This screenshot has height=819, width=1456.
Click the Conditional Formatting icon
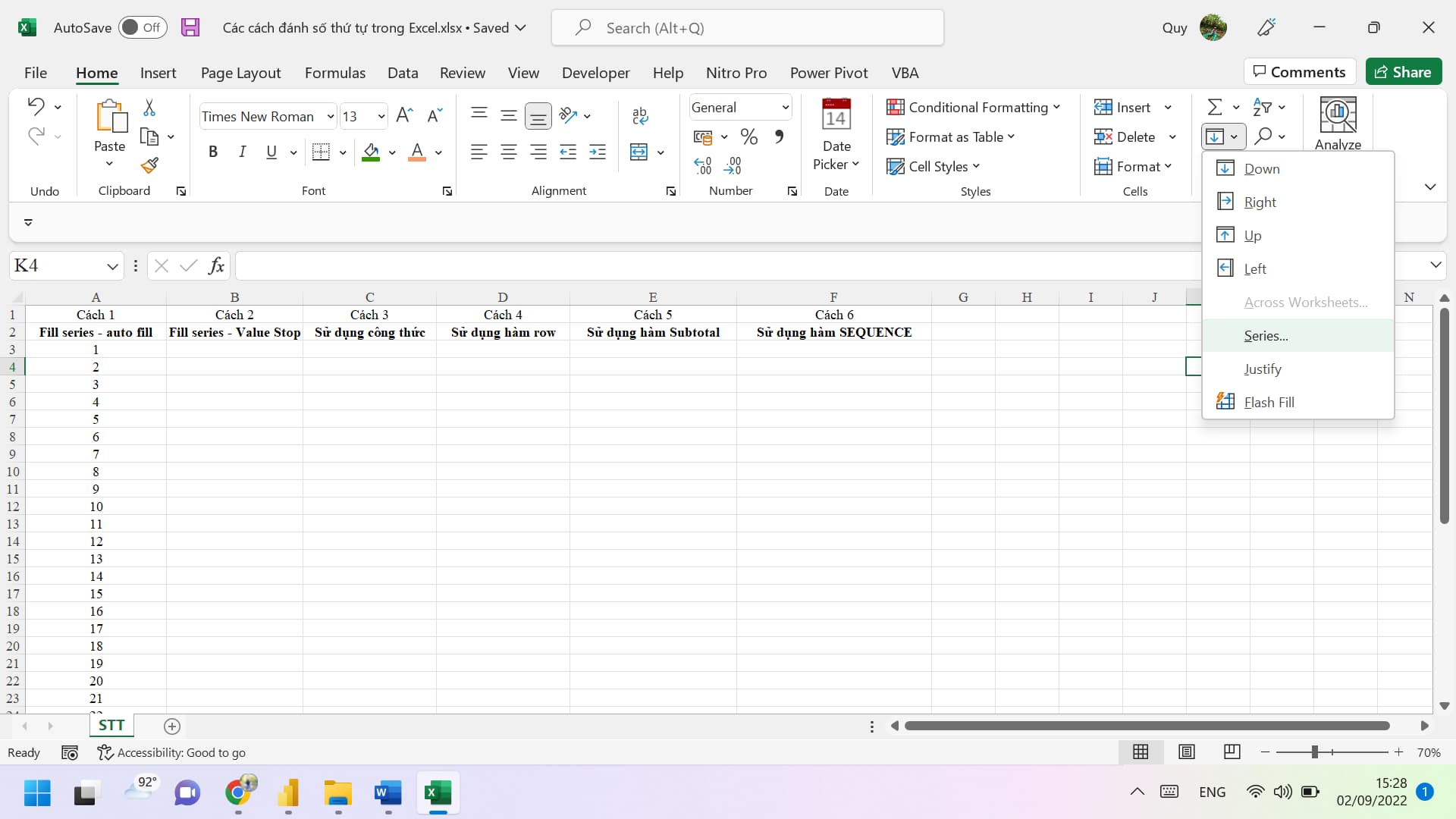895,107
